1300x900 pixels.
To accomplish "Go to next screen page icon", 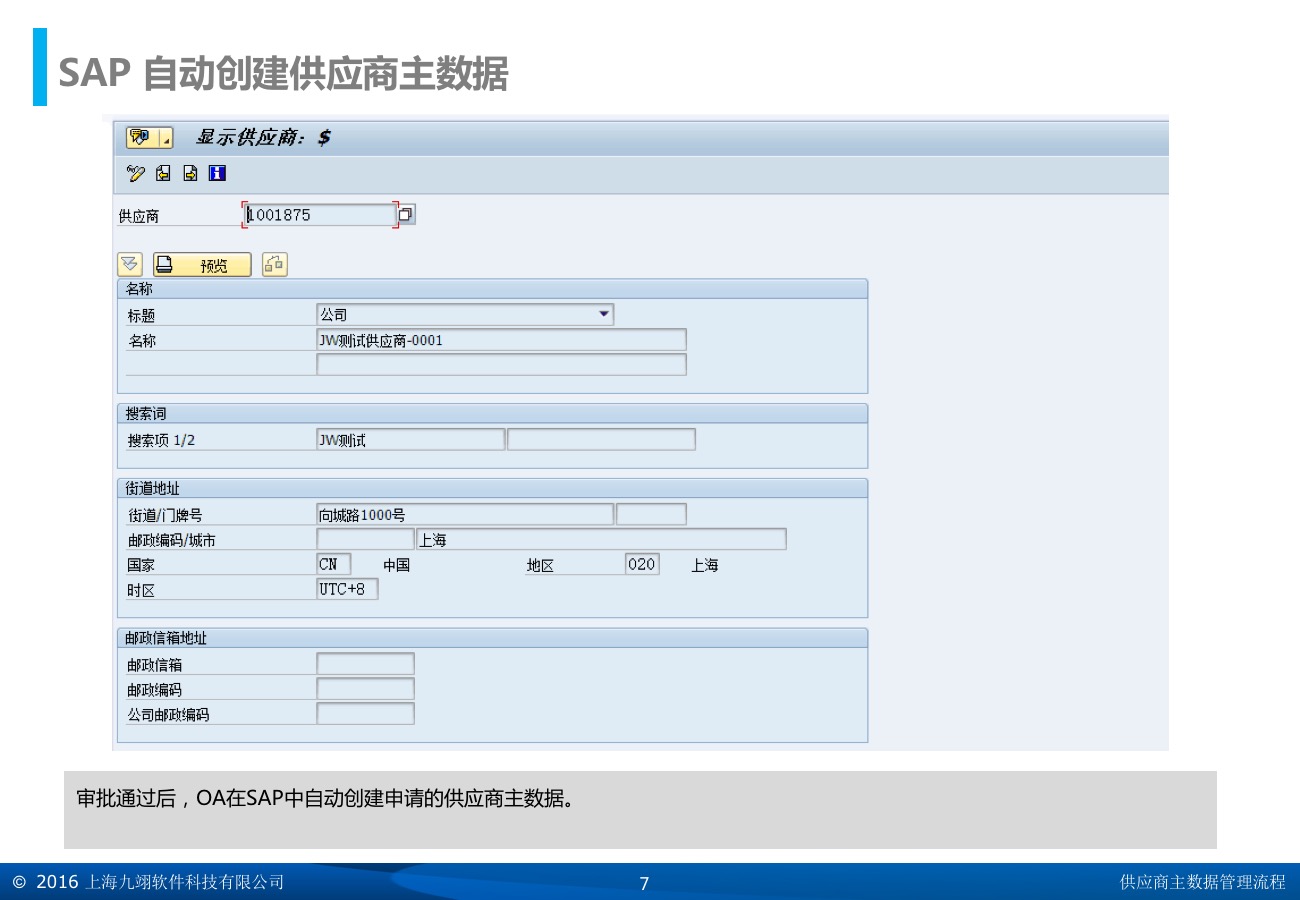I will coord(190,174).
